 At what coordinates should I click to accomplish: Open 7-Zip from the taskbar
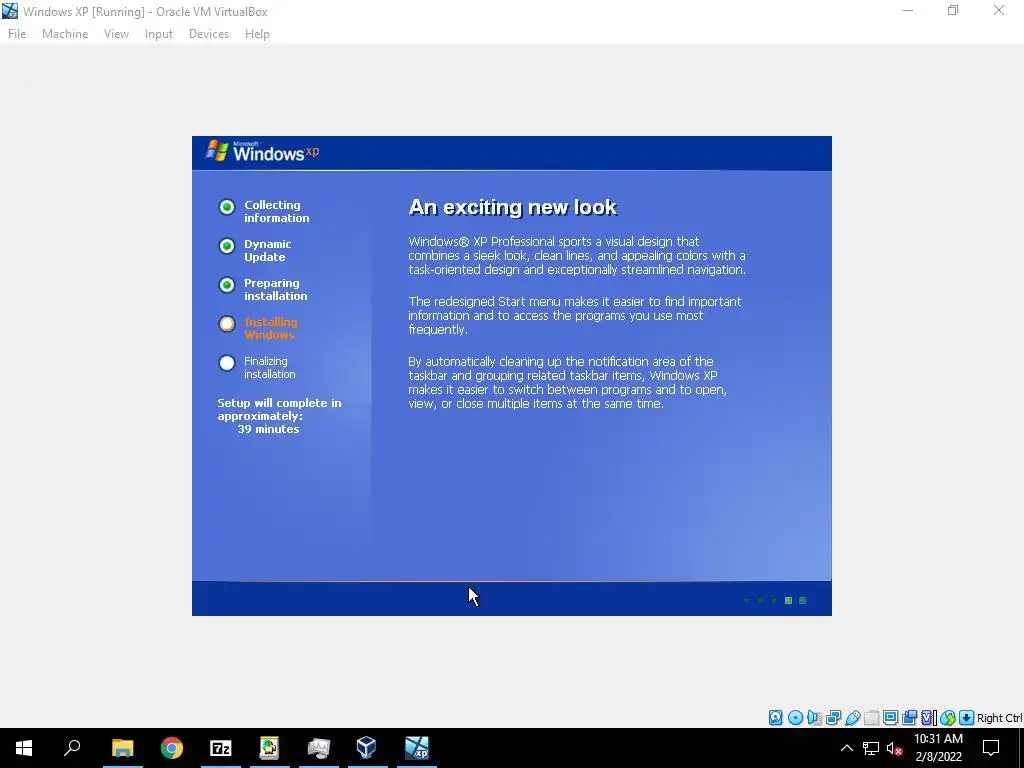[x=221, y=748]
